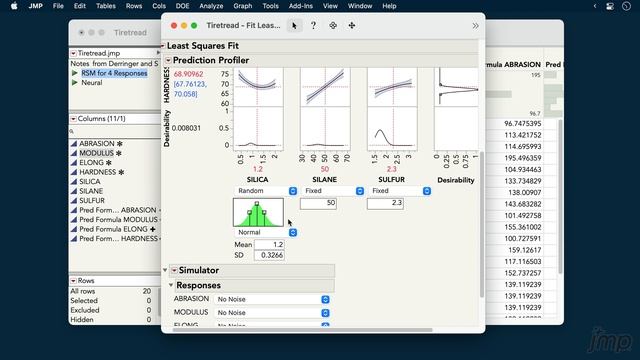The height and width of the screenshot is (360, 640).
Task: Select the move/scroller tool icon
Action: point(351,26)
